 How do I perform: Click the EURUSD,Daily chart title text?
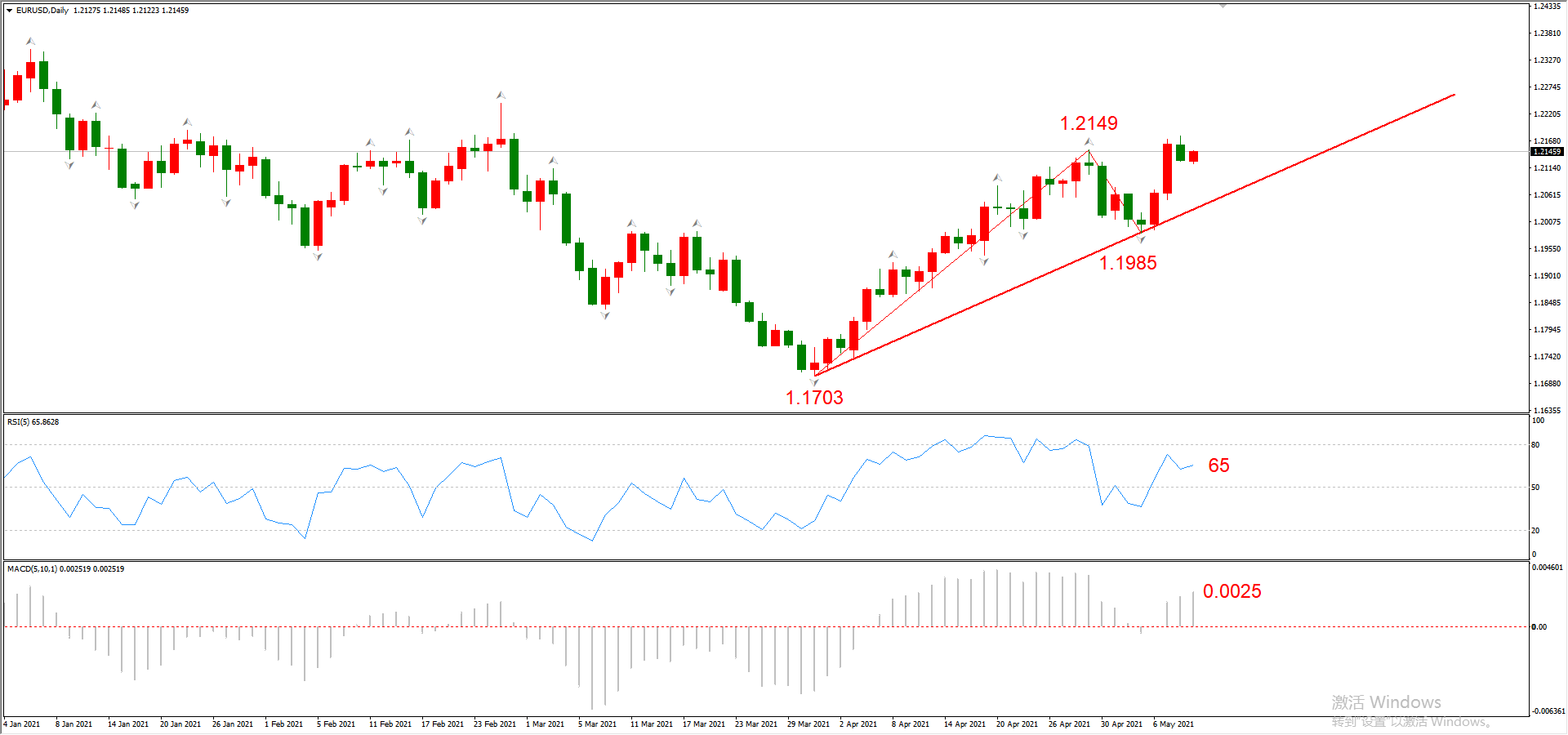point(42,11)
